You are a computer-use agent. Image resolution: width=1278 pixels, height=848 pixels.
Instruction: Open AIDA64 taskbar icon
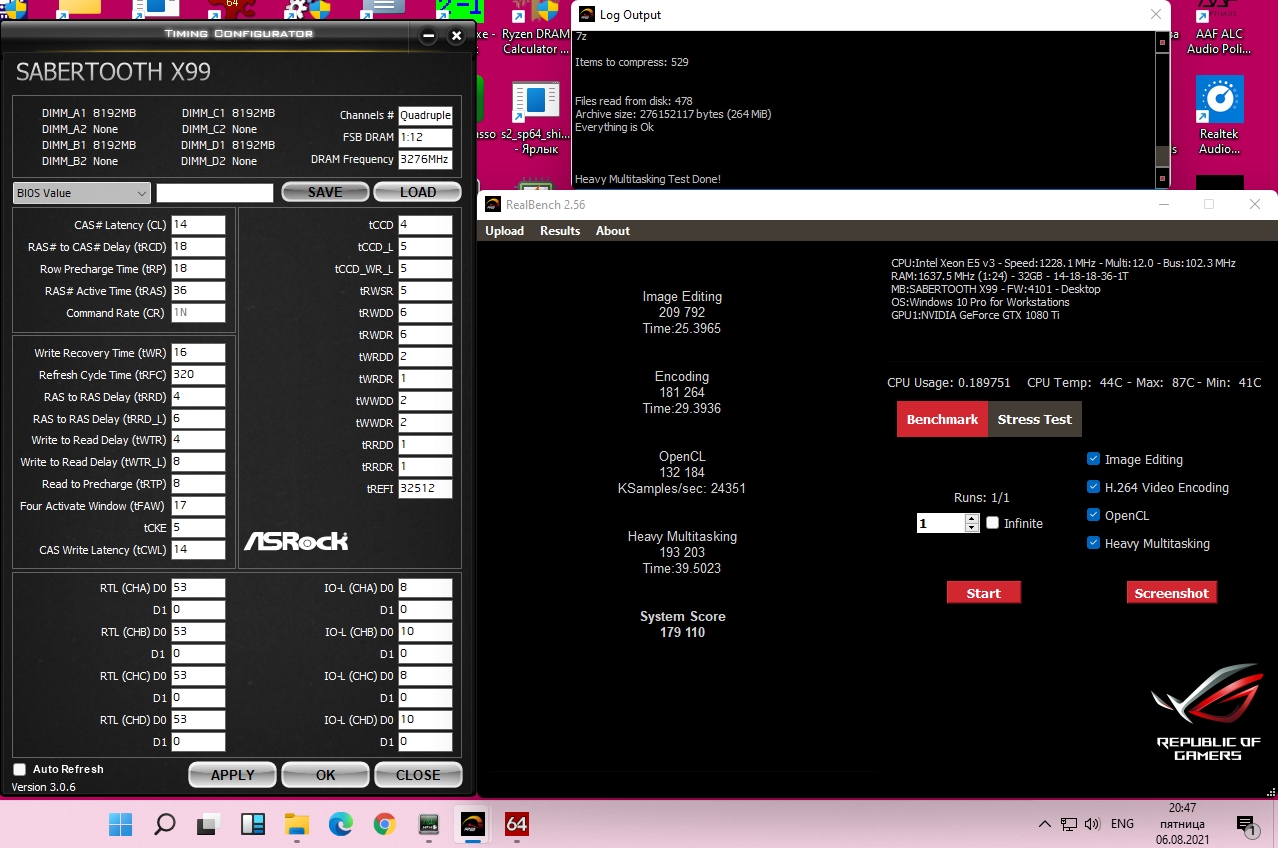[x=516, y=824]
